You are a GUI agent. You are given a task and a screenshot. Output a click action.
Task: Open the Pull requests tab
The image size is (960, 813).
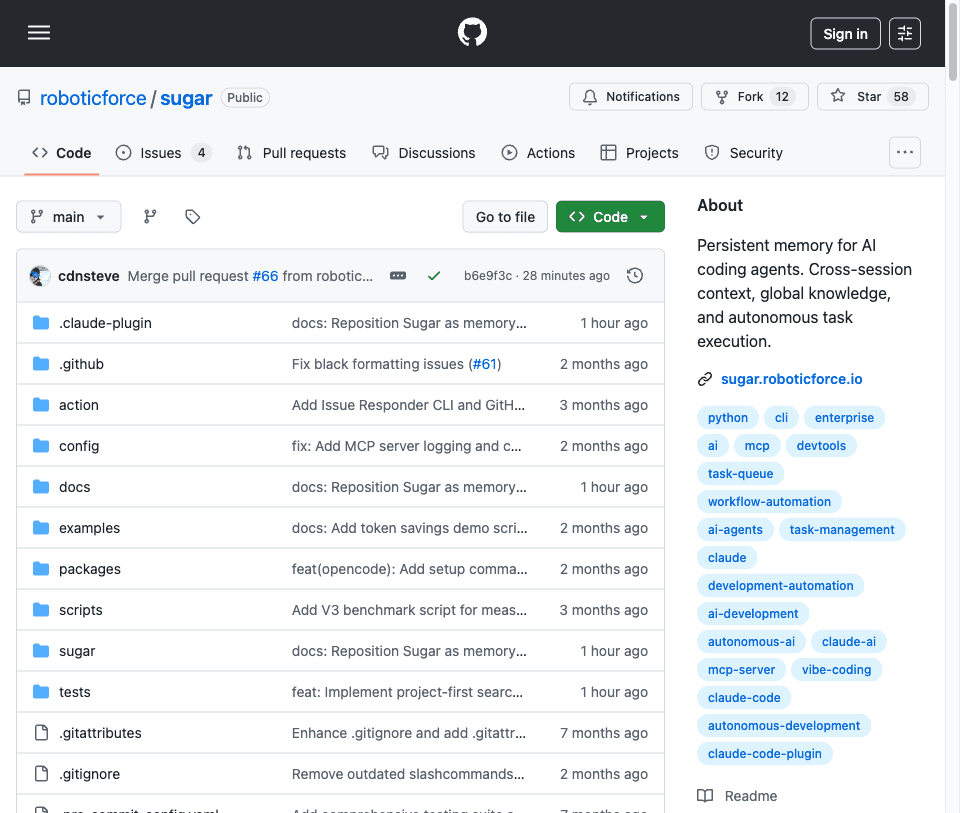[x=291, y=153]
